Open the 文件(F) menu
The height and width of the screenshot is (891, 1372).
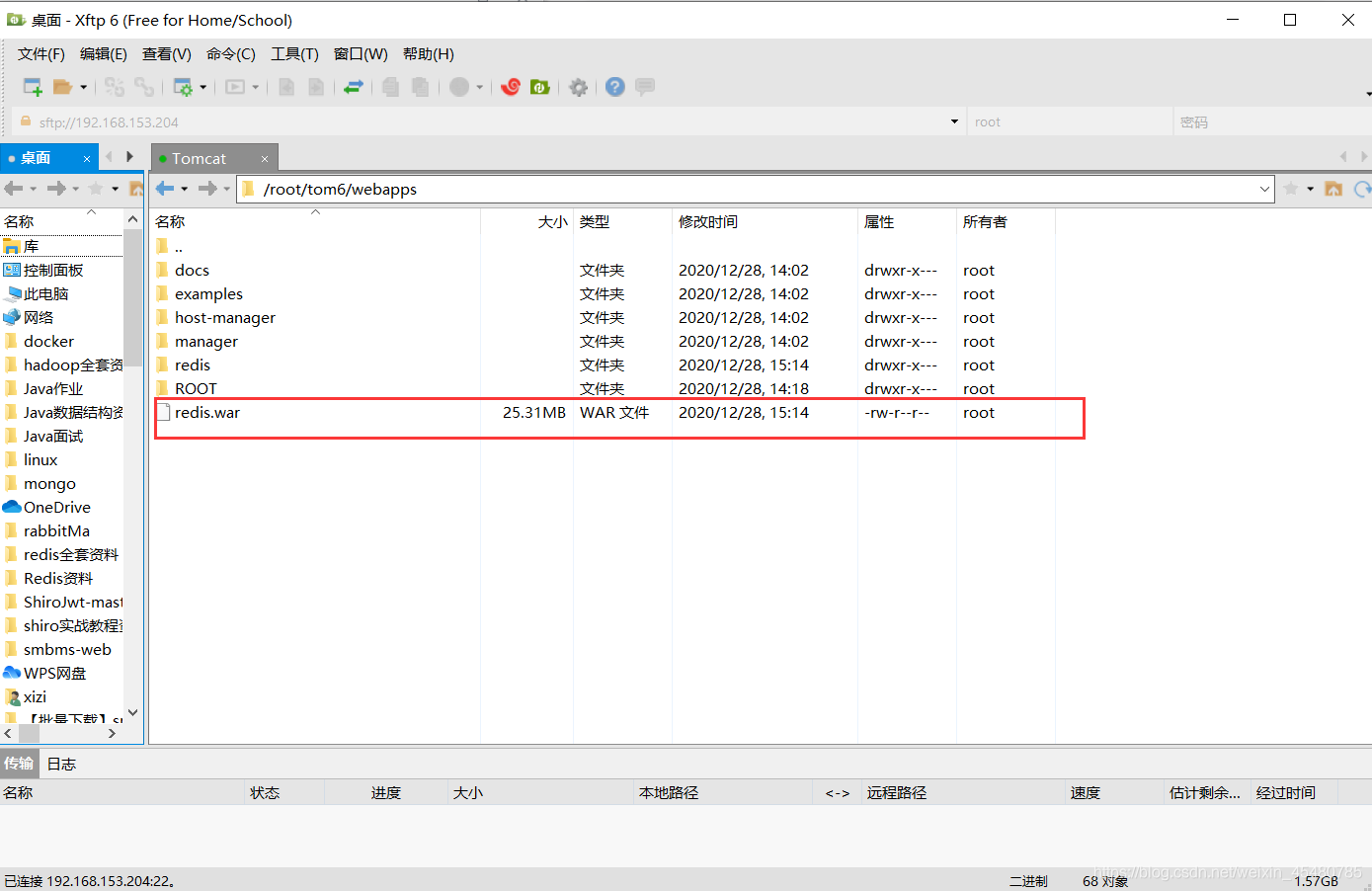pos(40,54)
